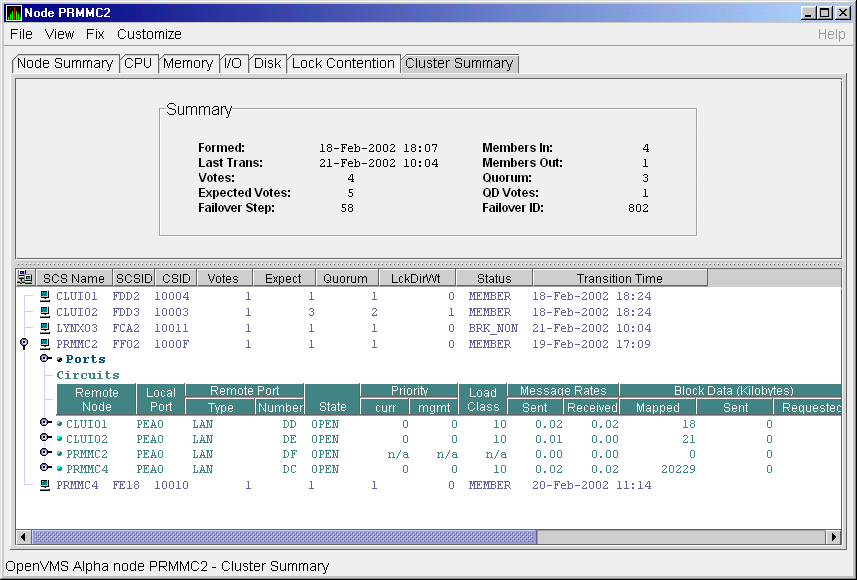Open the Memory tab
Viewport: 857px width, 580px height.
tap(188, 63)
